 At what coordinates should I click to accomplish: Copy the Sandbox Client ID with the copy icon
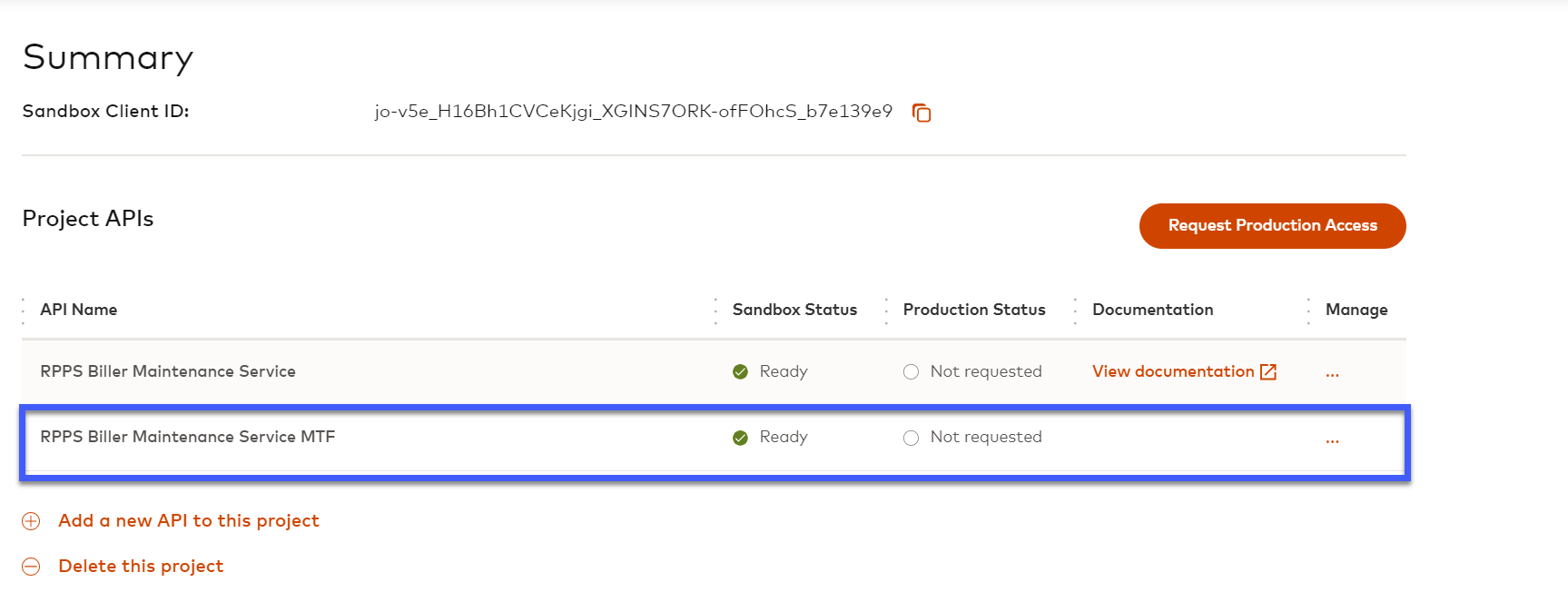(x=922, y=113)
